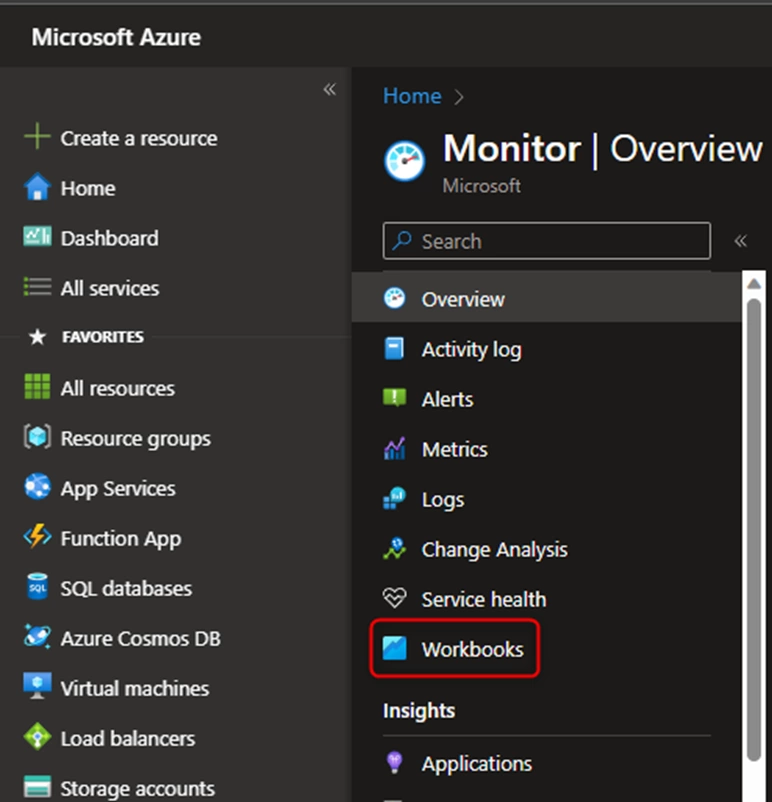772x802 pixels.
Task: Click the FAVORITES star icon
Action: point(37,337)
